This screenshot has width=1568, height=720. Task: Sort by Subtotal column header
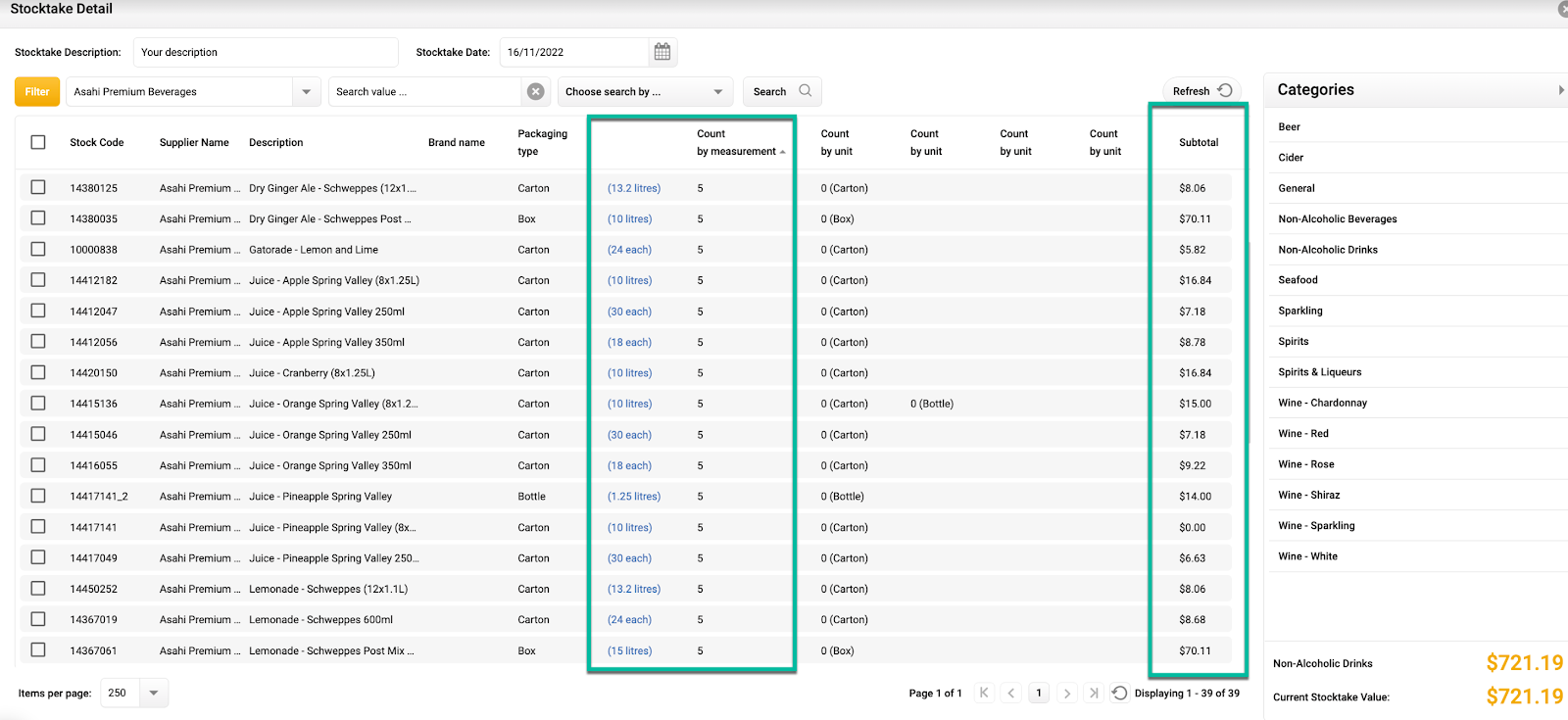1199,142
